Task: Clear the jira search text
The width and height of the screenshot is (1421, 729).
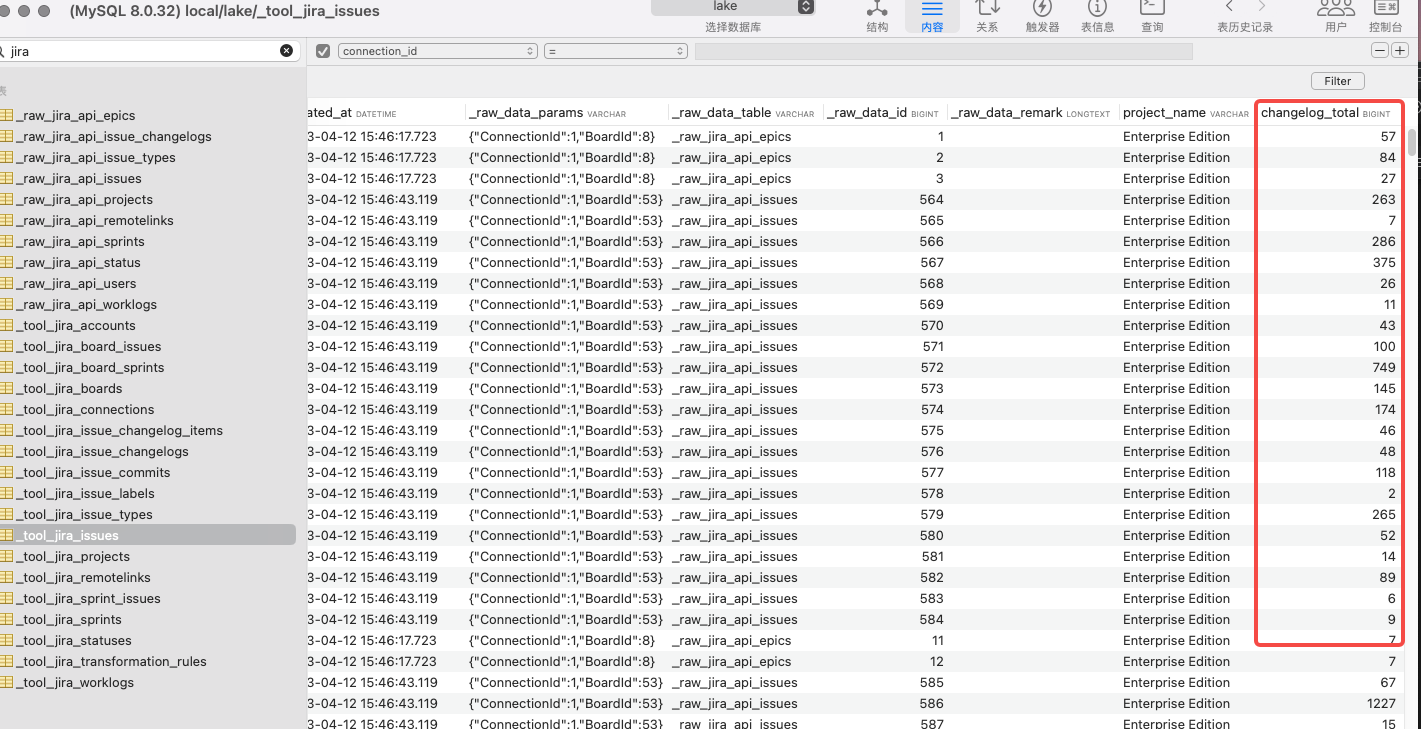Action: (x=287, y=50)
